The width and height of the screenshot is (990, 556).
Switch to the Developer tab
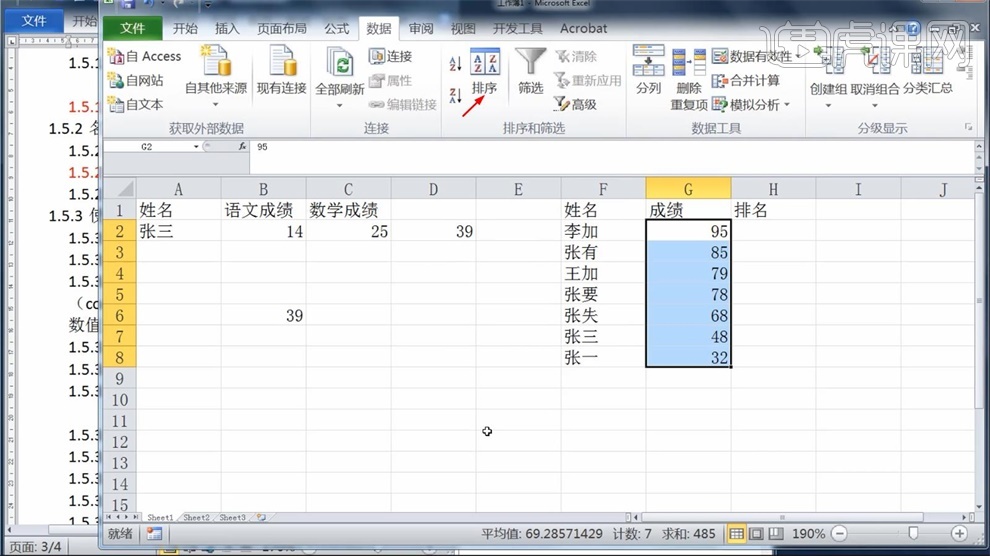[x=517, y=28]
